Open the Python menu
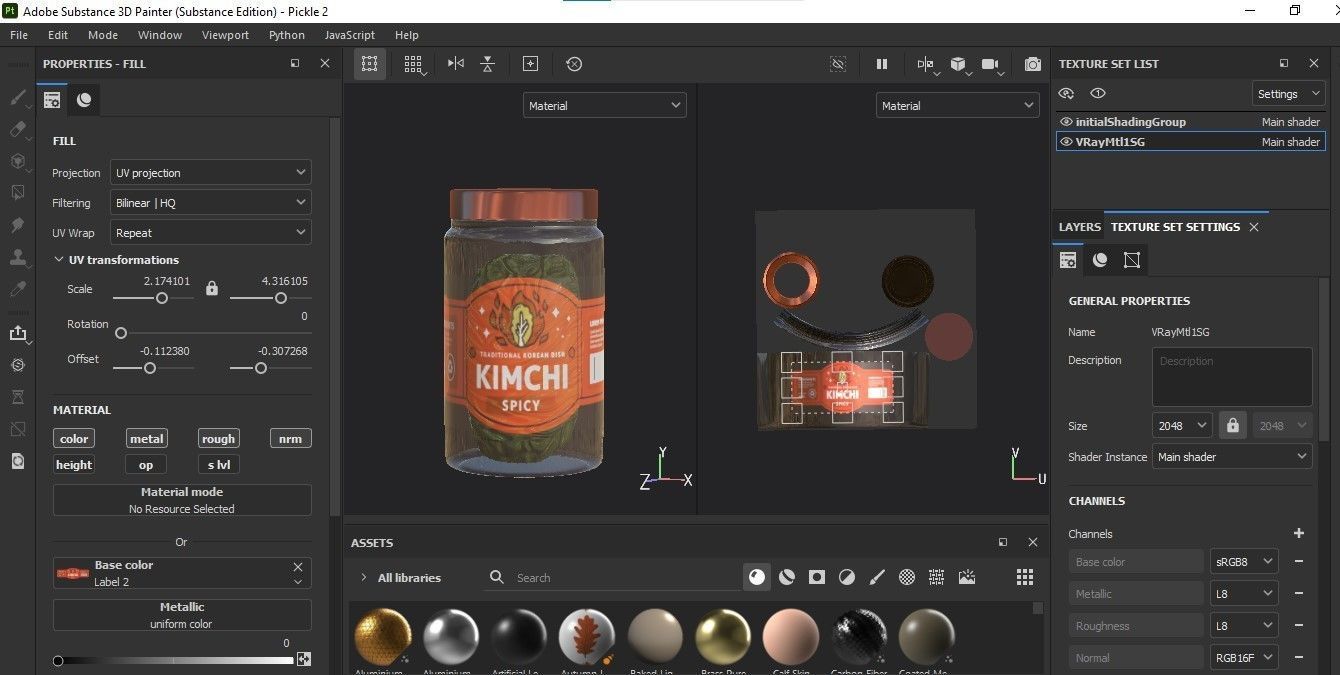Viewport: 1340px width, 675px height. 287,35
